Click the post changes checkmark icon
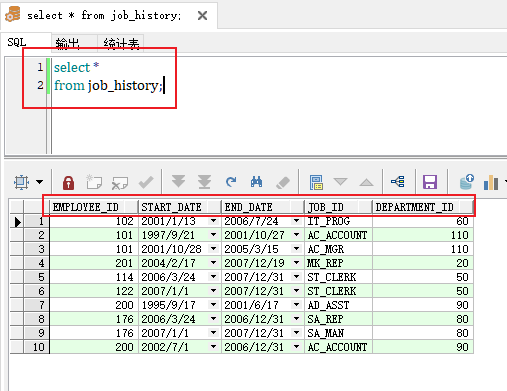The height and width of the screenshot is (391, 507). point(146,182)
